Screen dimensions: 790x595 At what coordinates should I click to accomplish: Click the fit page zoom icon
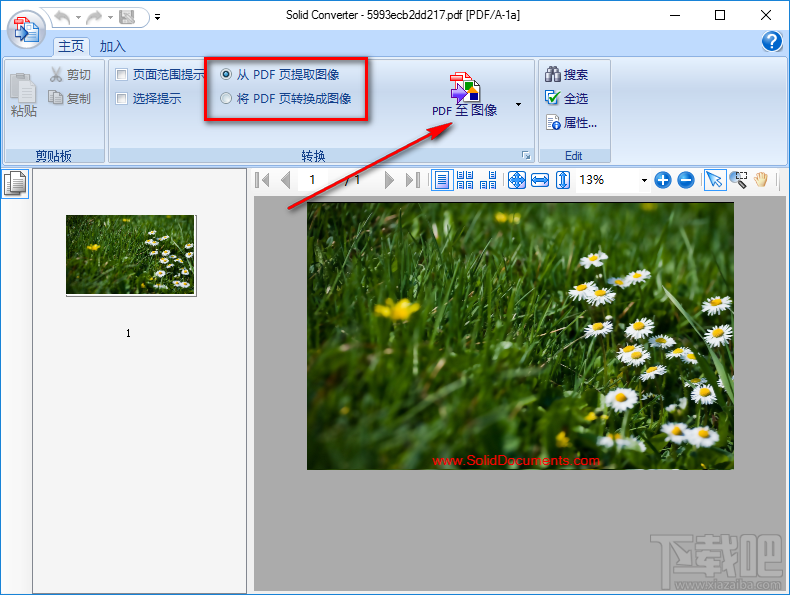(516, 180)
